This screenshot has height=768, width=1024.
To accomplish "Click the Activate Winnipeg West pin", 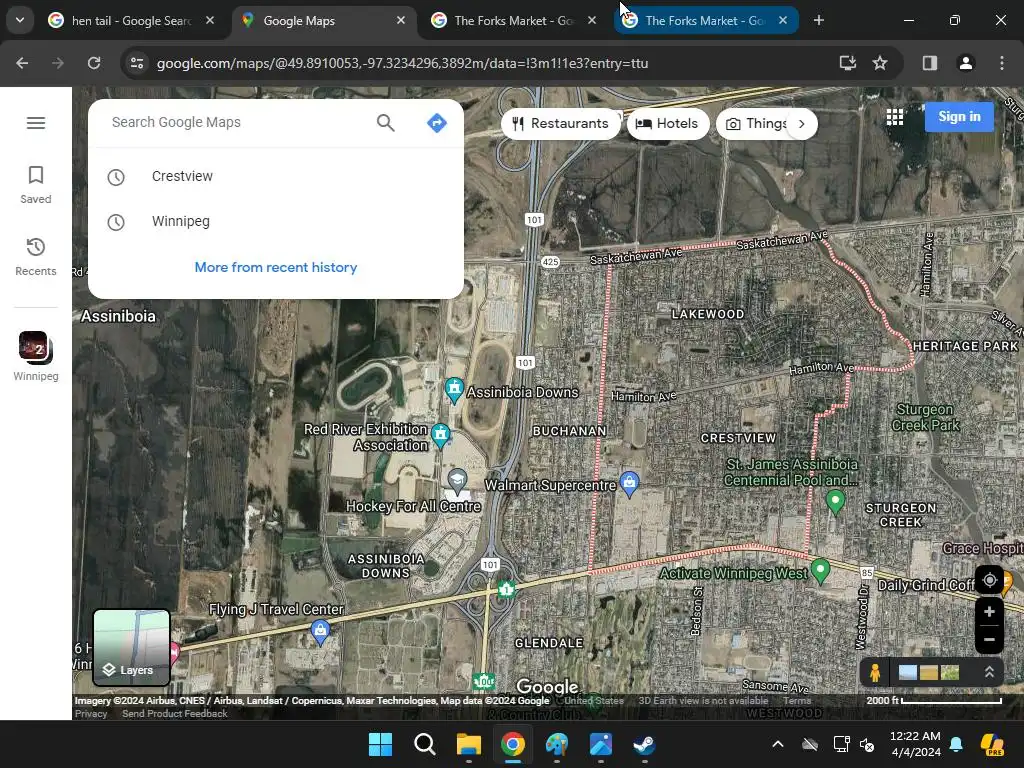I will click(x=820, y=570).
